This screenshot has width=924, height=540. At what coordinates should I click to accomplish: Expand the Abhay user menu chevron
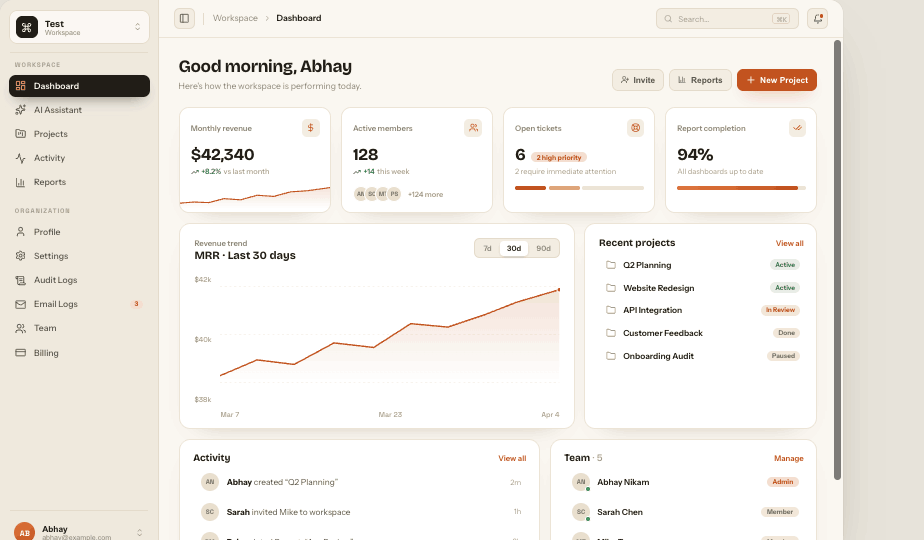coord(140,532)
